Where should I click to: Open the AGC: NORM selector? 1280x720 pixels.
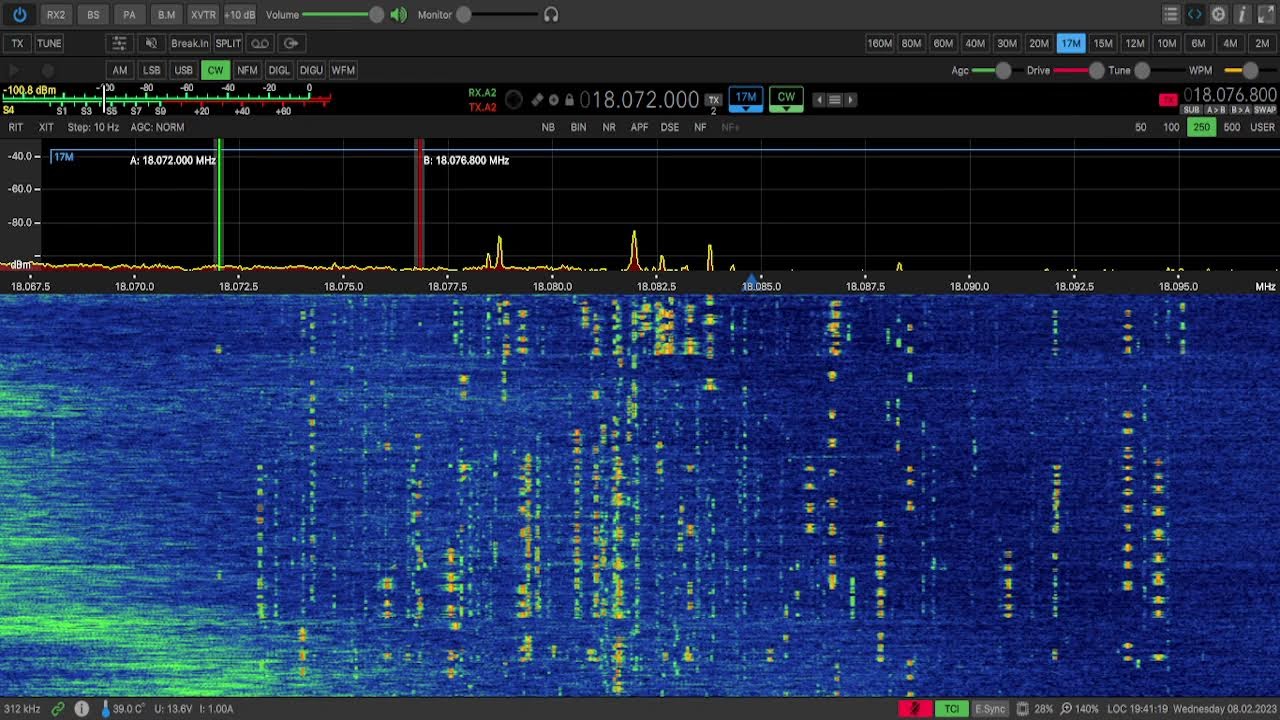[x=157, y=128]
